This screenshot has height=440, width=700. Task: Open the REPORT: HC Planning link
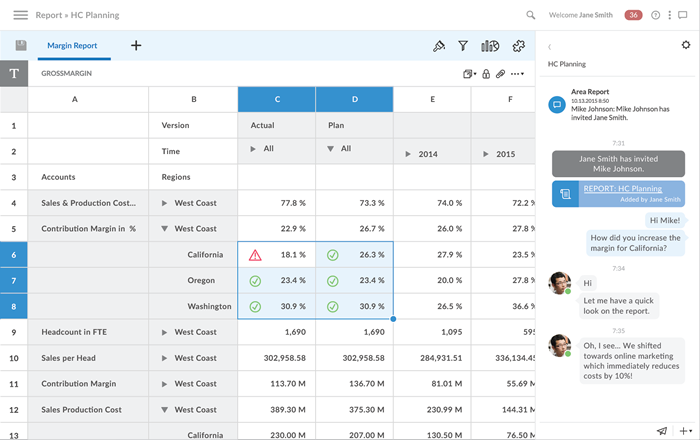click(x=622, y=189)
